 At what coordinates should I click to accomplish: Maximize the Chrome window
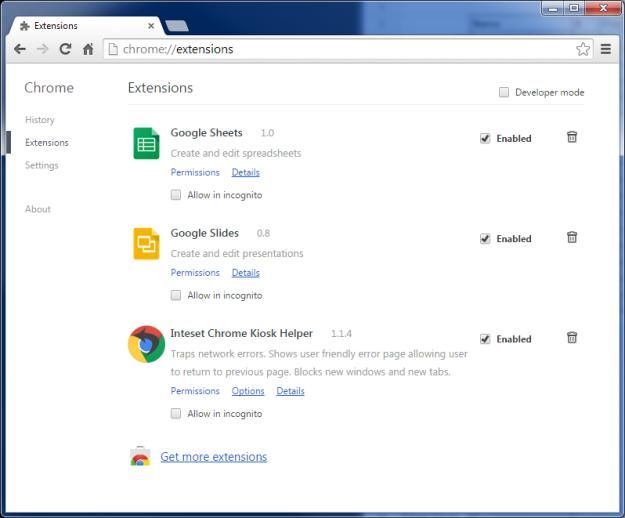(574, 8)
